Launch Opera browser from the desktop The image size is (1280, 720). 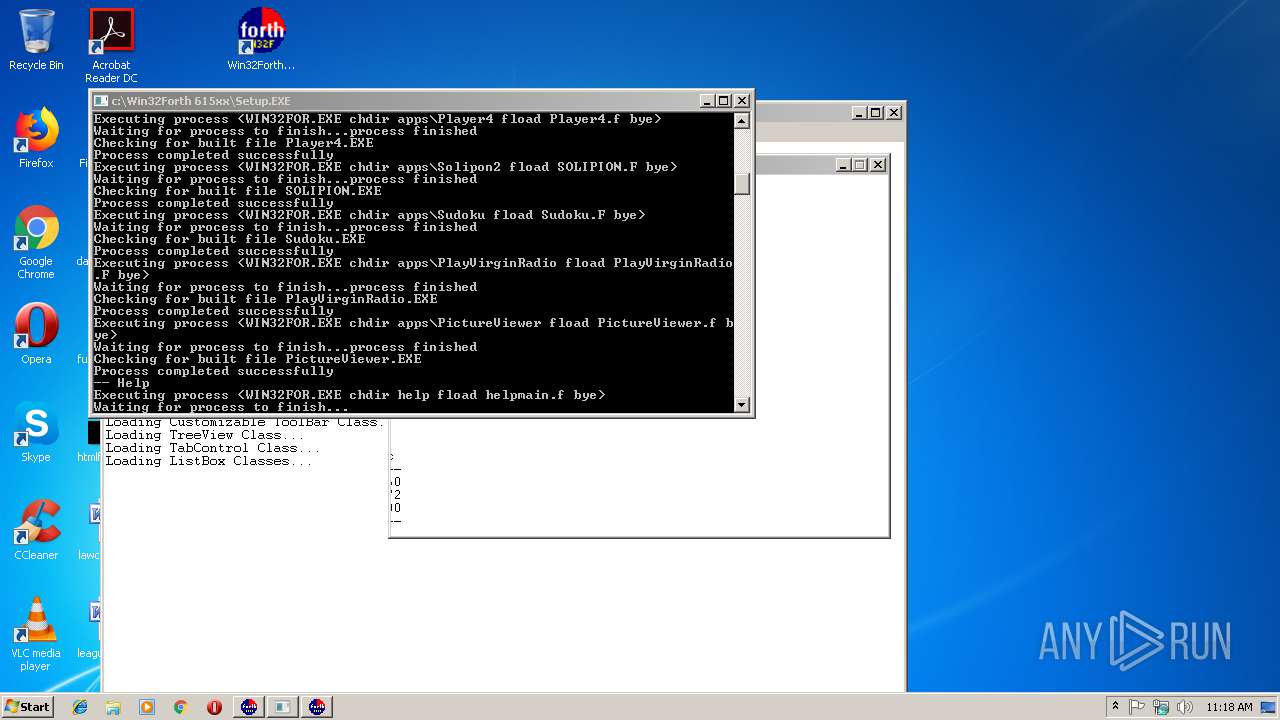click(x=36, y=334)
